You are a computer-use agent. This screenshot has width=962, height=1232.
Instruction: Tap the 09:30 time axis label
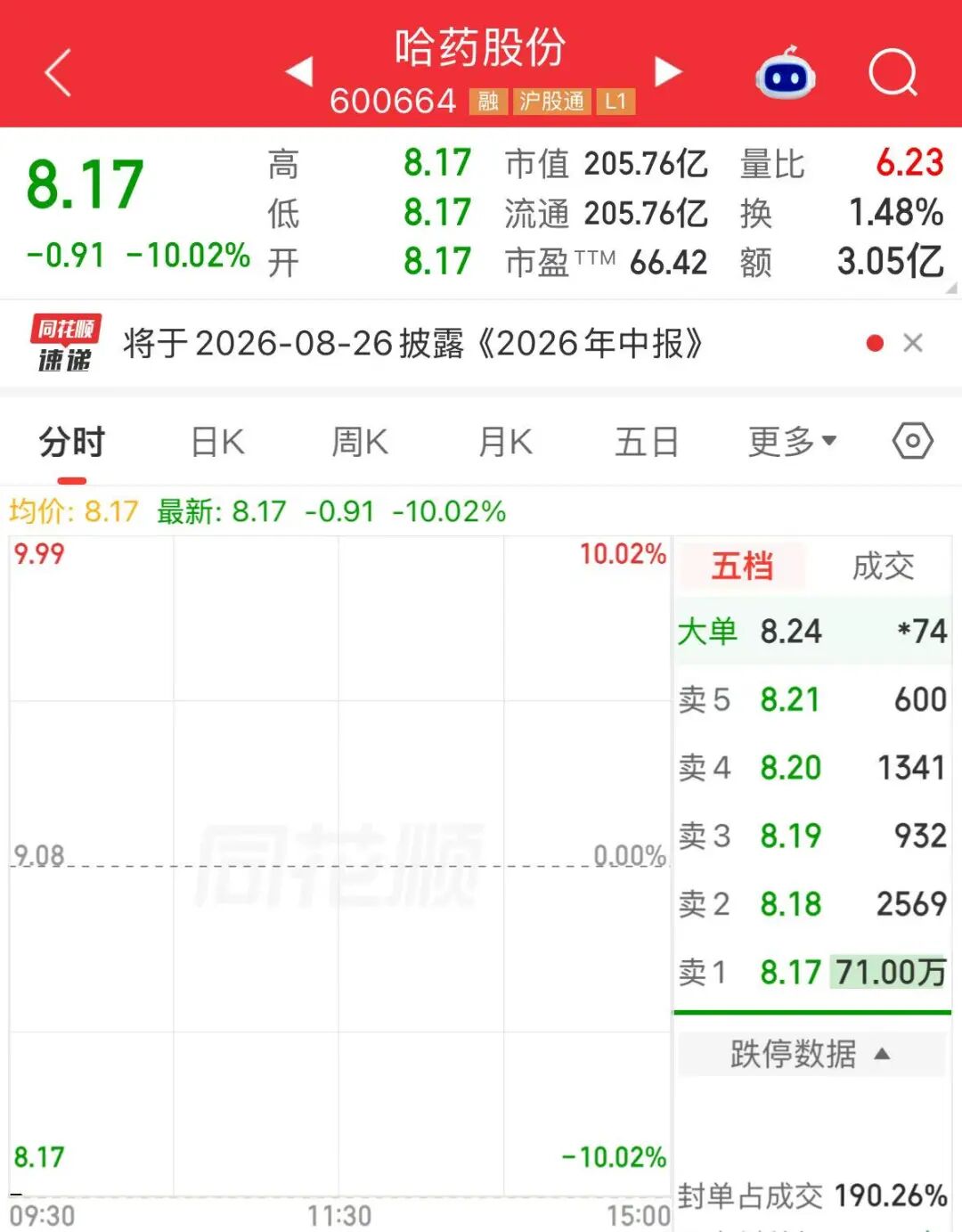(42, 1216)
